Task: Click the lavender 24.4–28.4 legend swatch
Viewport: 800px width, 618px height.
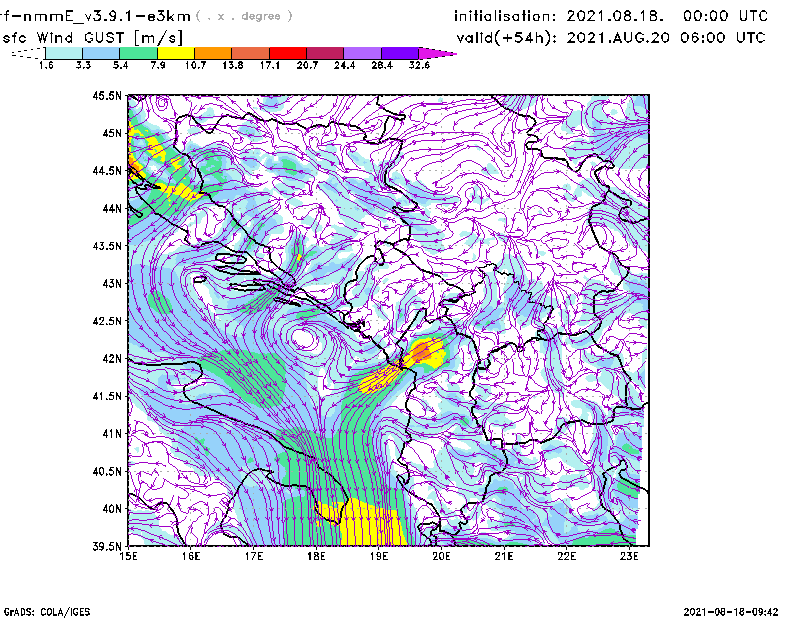Action: [x=363, y=53]
